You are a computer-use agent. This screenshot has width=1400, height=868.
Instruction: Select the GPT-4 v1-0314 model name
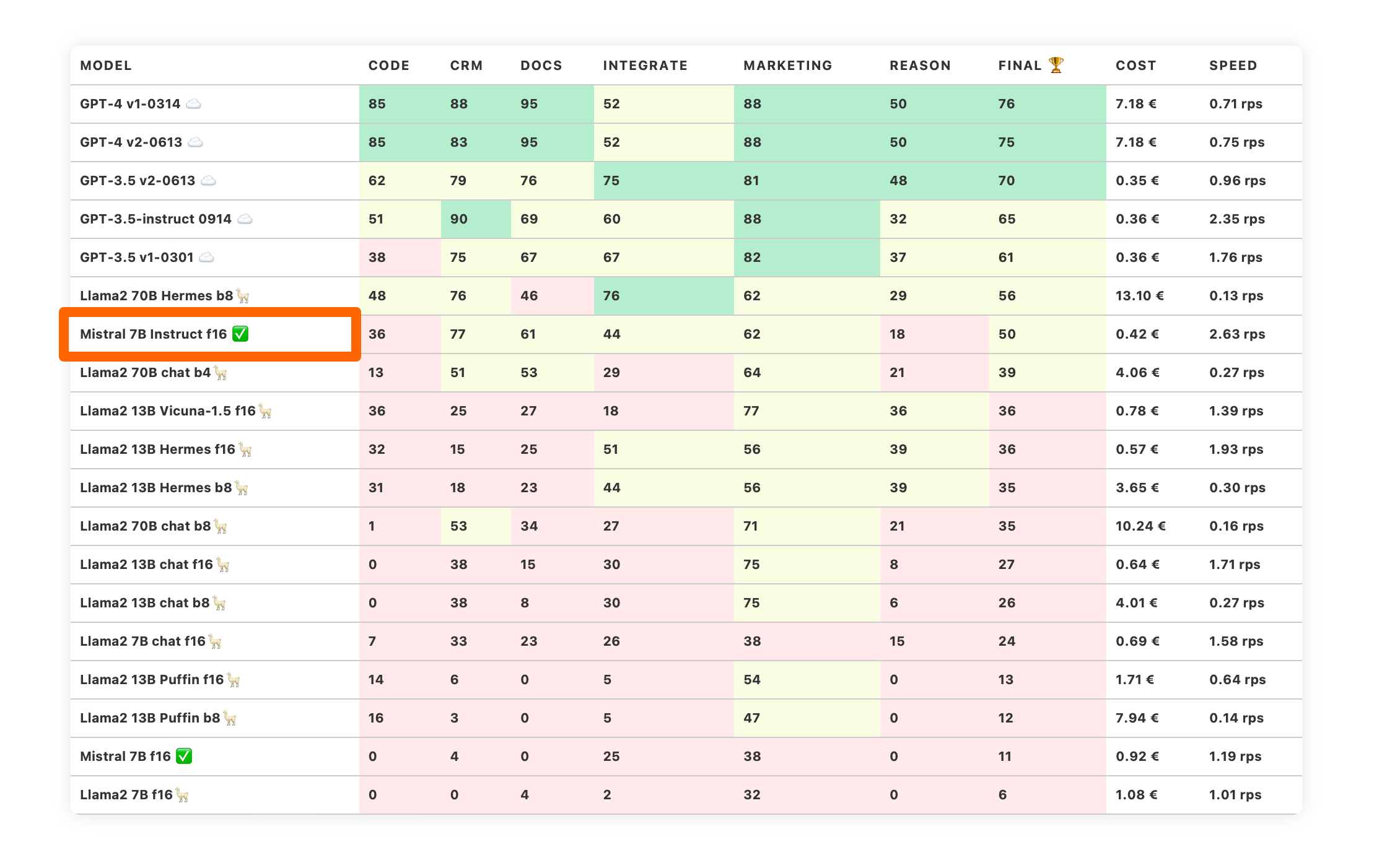[x=130, y=104]
